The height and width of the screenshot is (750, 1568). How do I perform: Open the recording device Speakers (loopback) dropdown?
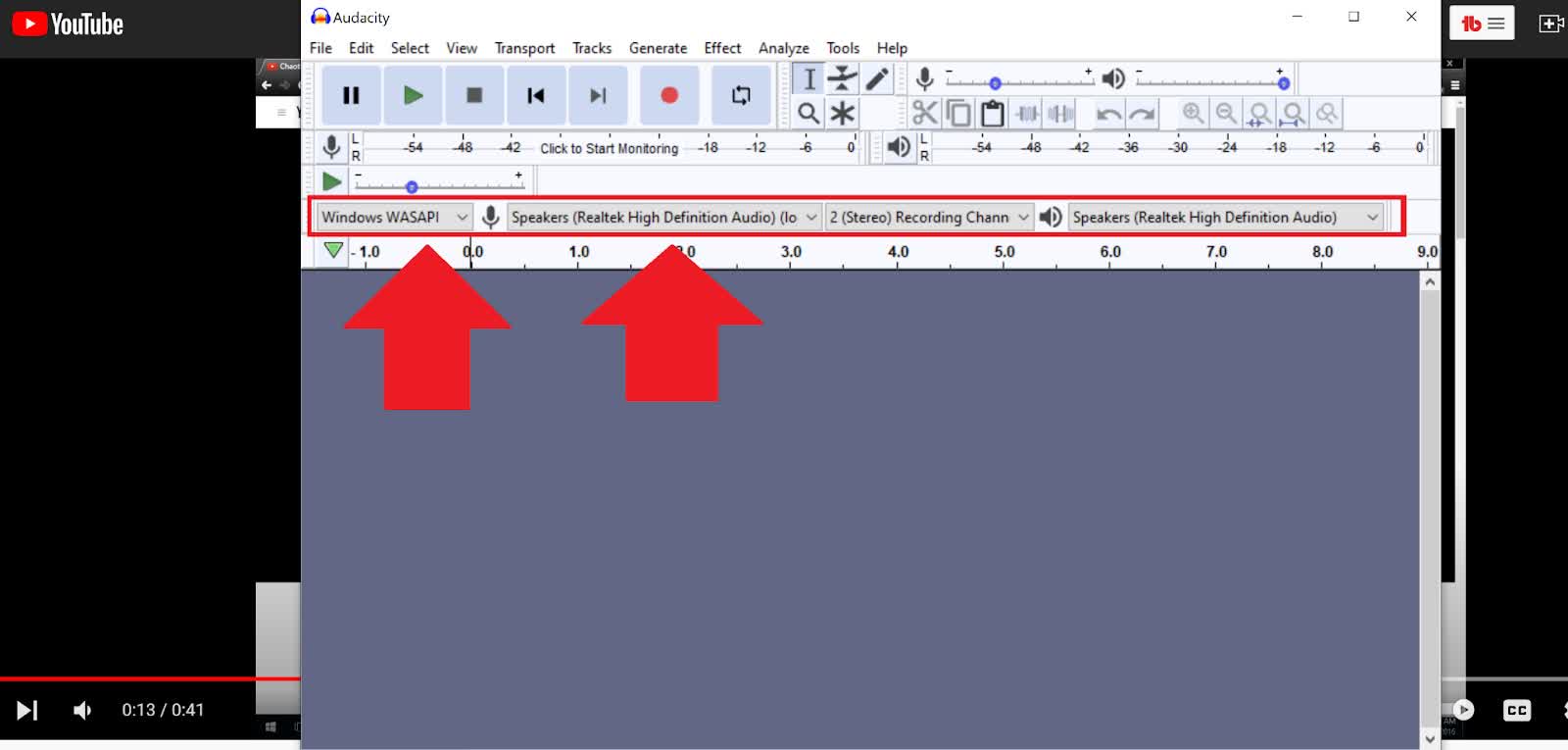click(x=663, y=217)
